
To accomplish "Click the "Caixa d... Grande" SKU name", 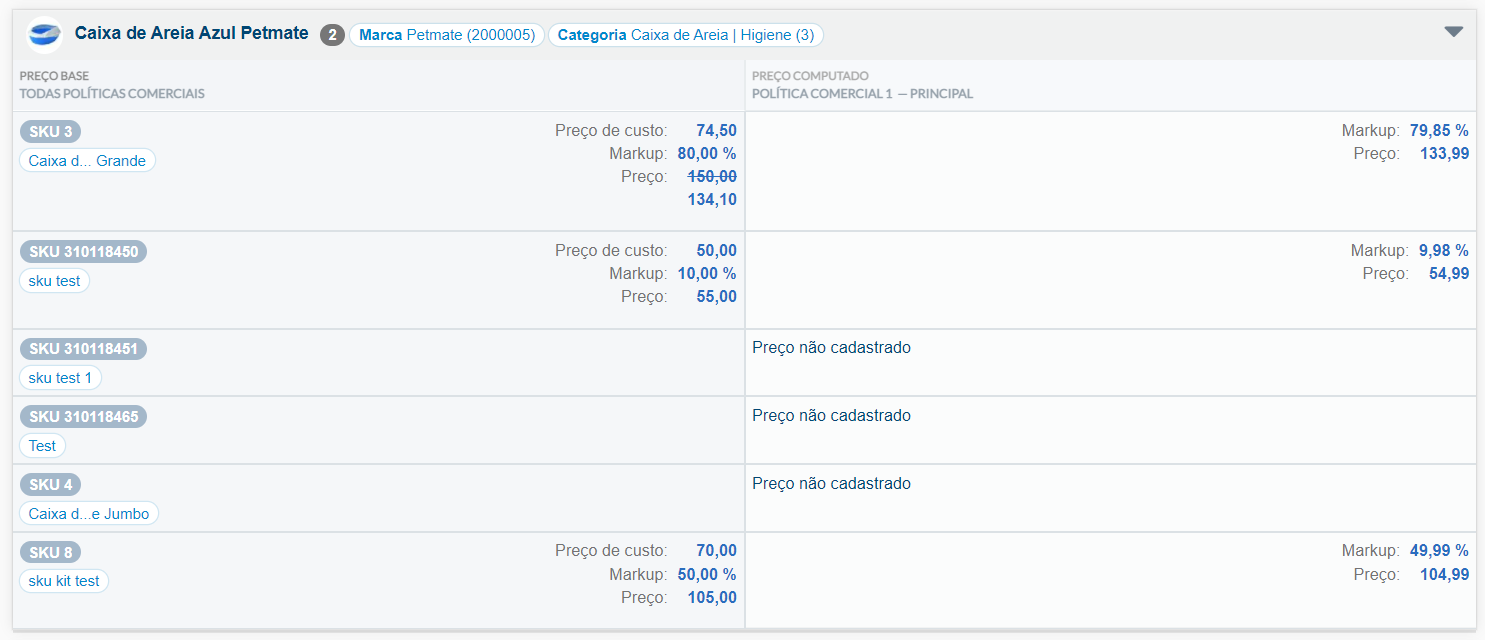I will point(87,161).
